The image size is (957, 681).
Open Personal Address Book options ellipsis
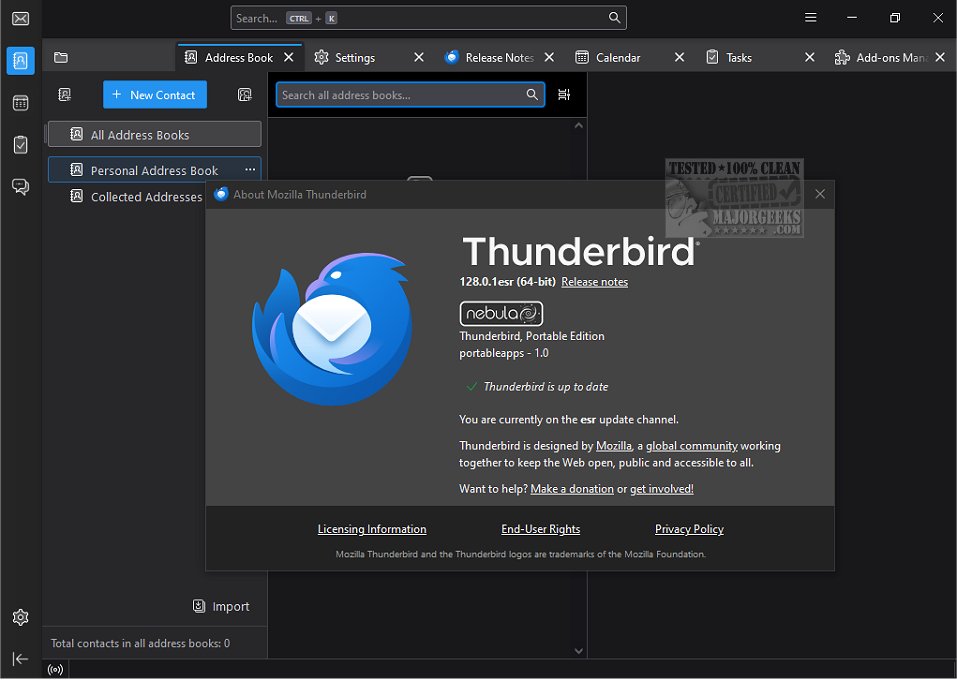[250, 170]
